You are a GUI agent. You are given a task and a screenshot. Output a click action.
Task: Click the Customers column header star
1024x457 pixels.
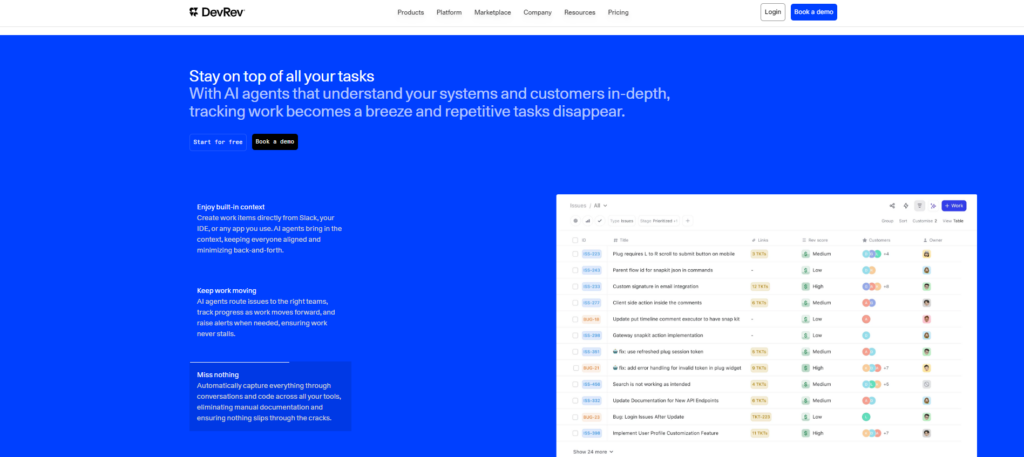tap(865, 240)
